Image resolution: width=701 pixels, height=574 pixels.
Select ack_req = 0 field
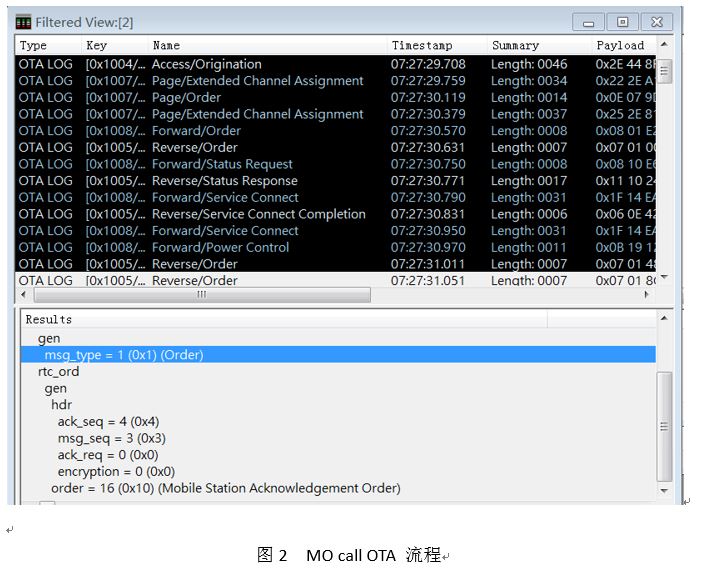(x=108, y=455)
